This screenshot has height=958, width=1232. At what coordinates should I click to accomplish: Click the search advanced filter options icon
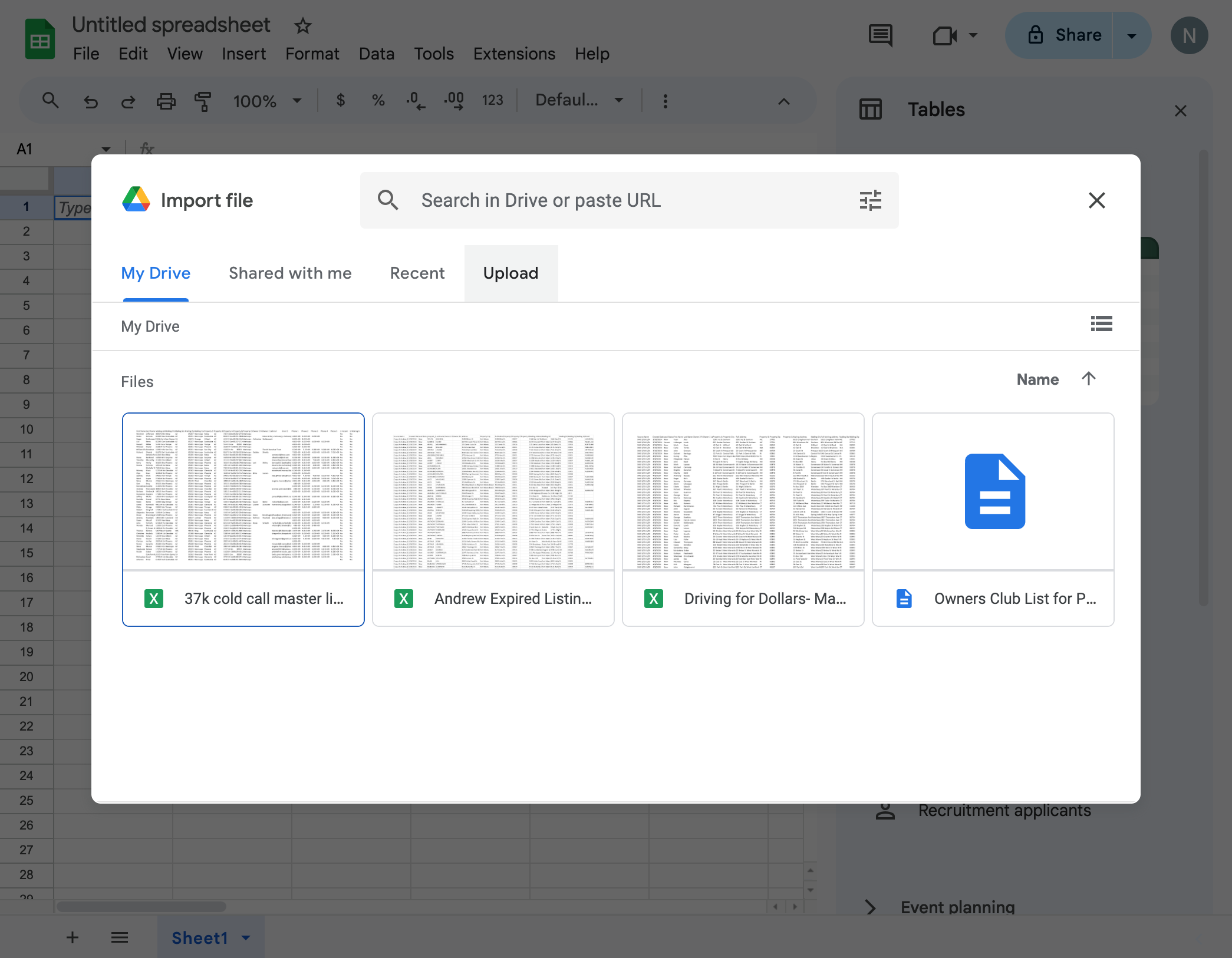click(x=870, y=200)
